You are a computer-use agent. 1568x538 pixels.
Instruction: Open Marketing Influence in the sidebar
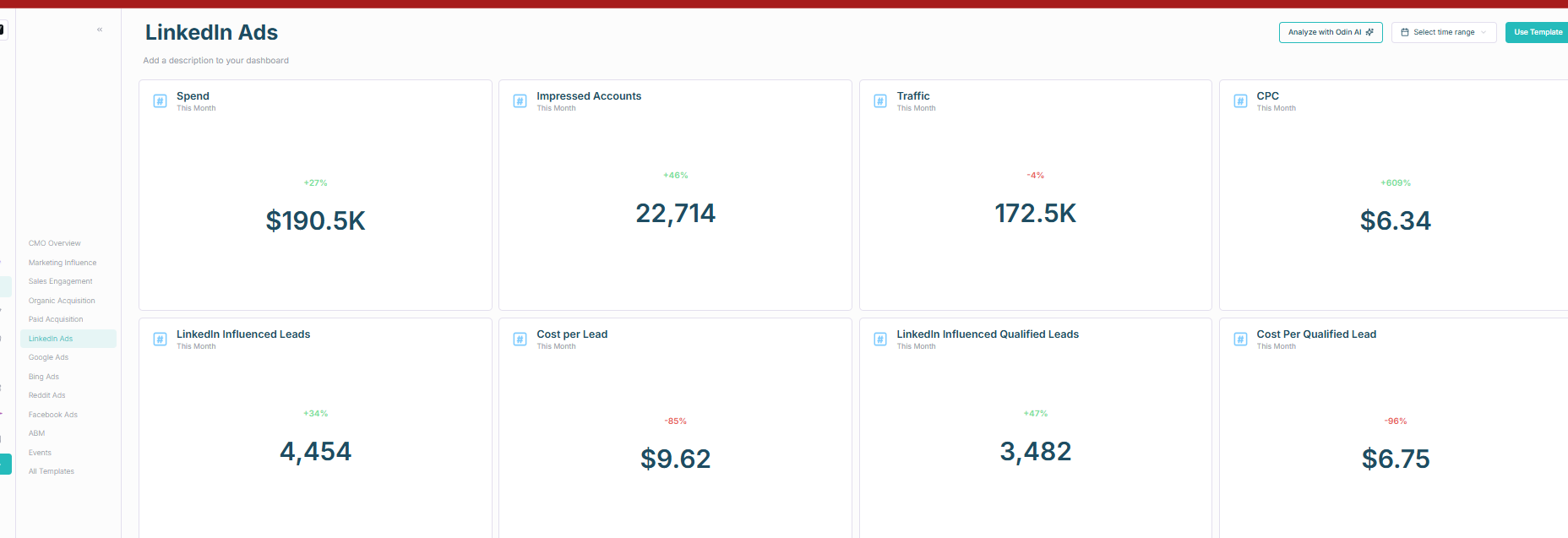(63, 263)
